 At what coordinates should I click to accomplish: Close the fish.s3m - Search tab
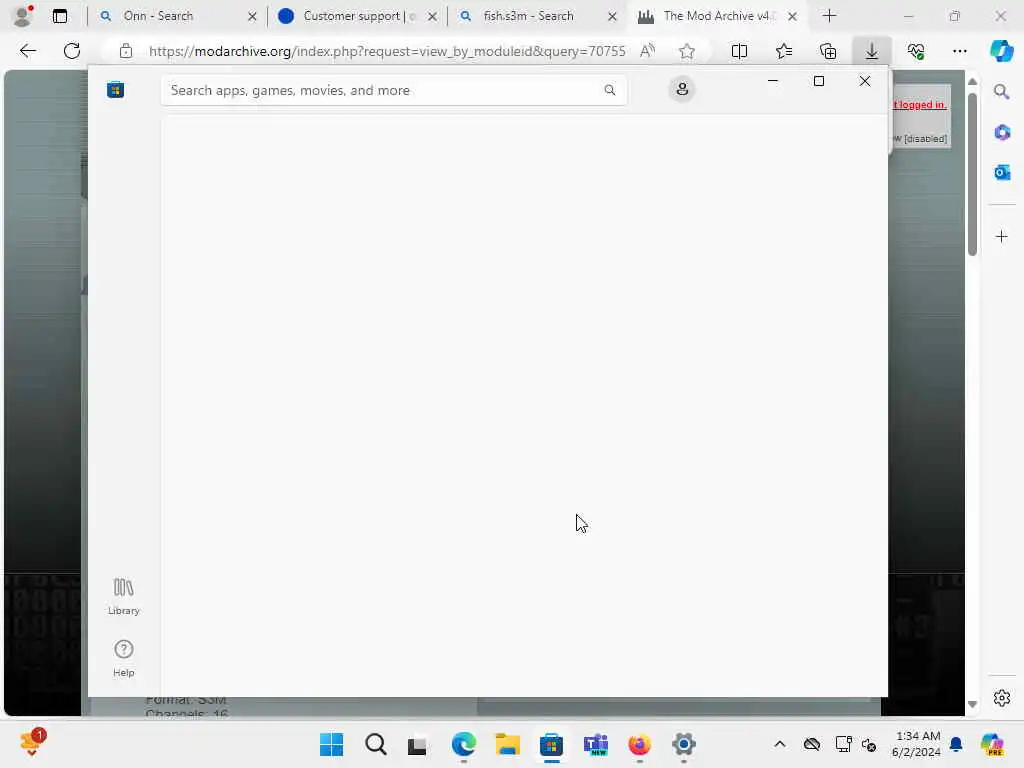(x=612, y=16)
